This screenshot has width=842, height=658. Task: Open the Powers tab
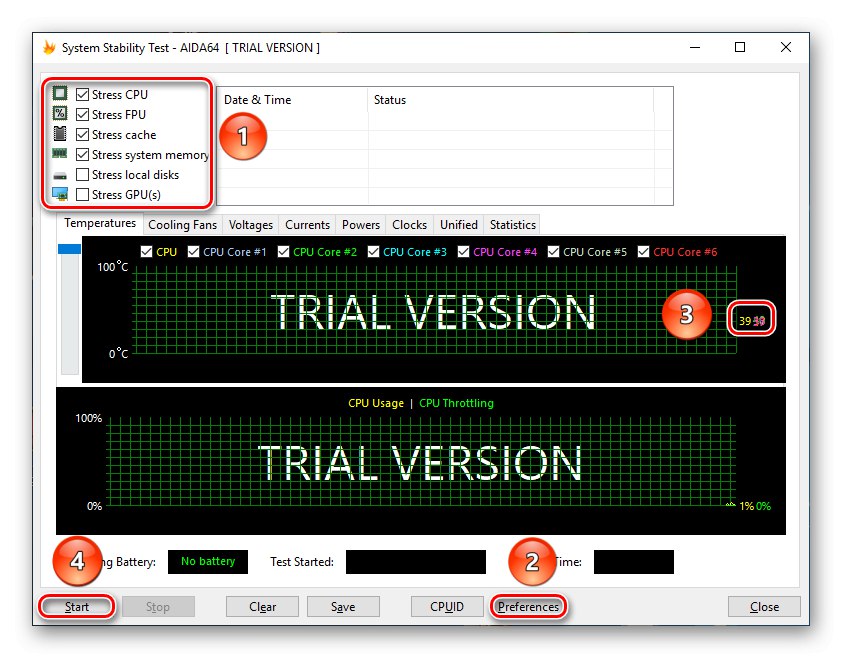pos(361,225)
